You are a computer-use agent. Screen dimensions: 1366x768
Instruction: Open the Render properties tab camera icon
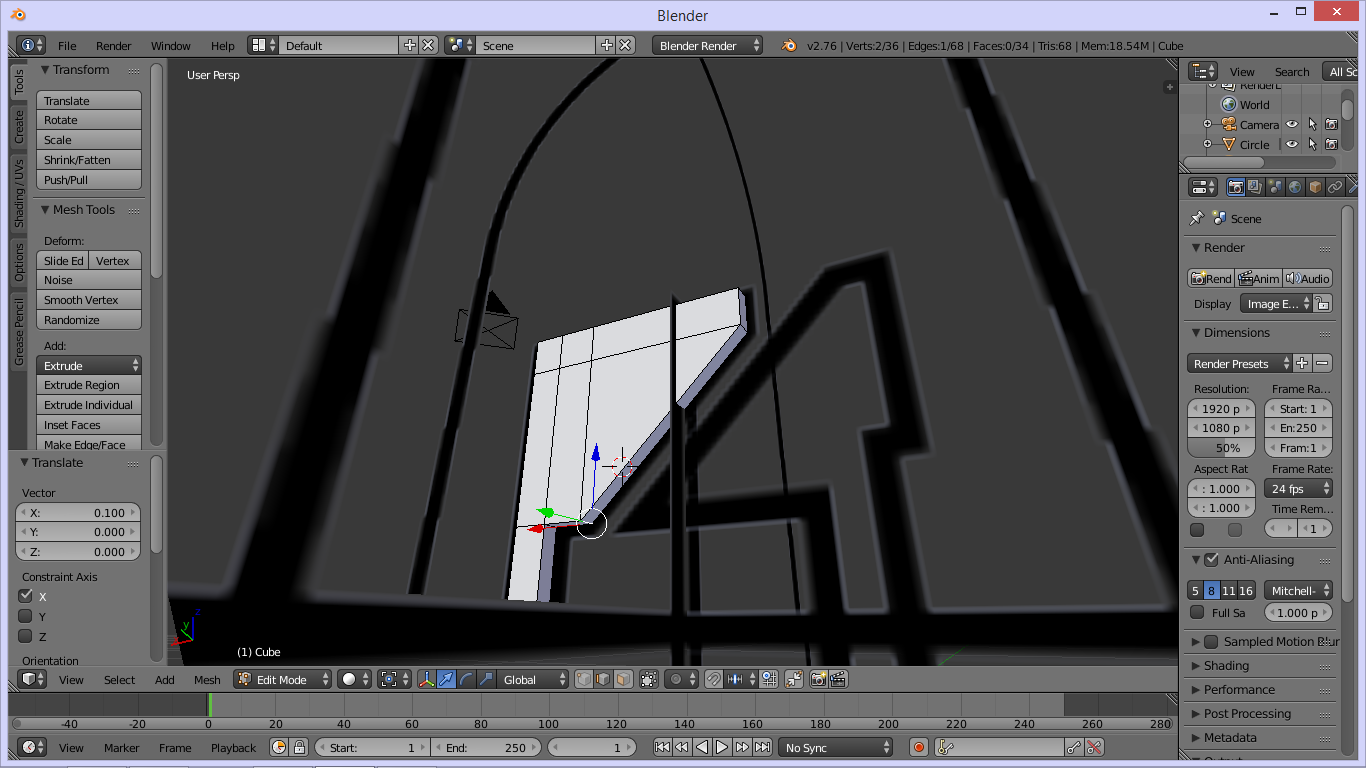(1236, 187)
